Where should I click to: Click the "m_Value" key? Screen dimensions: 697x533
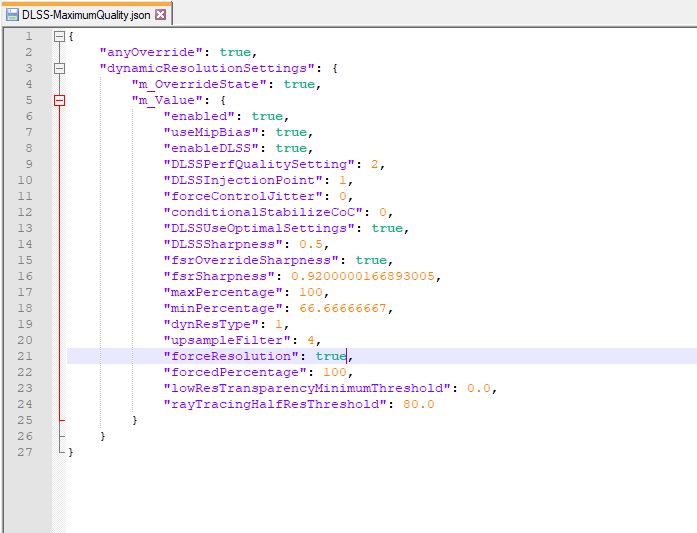167,100
